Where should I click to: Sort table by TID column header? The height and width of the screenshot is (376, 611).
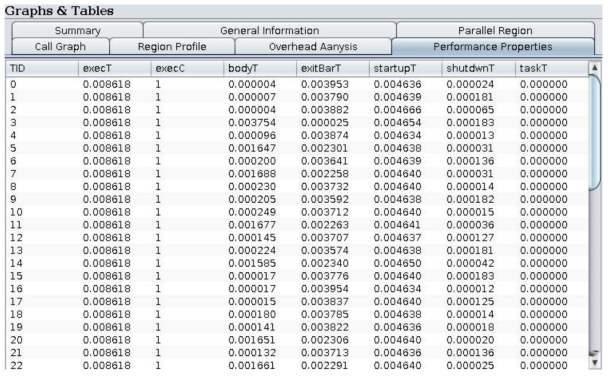42,69
